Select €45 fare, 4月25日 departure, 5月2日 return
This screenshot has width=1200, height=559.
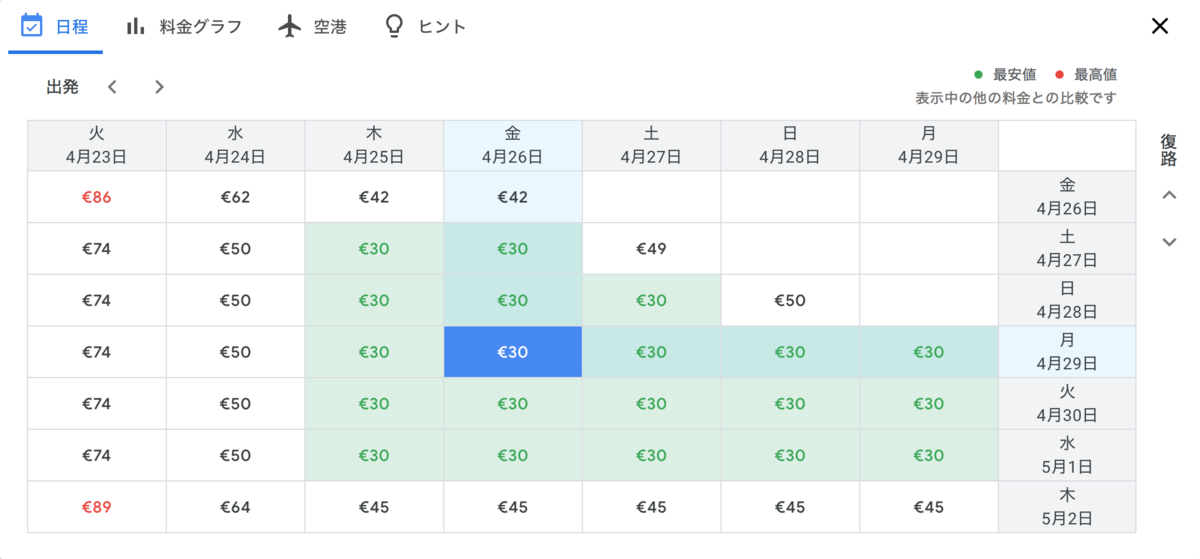(x=374, y=507)
